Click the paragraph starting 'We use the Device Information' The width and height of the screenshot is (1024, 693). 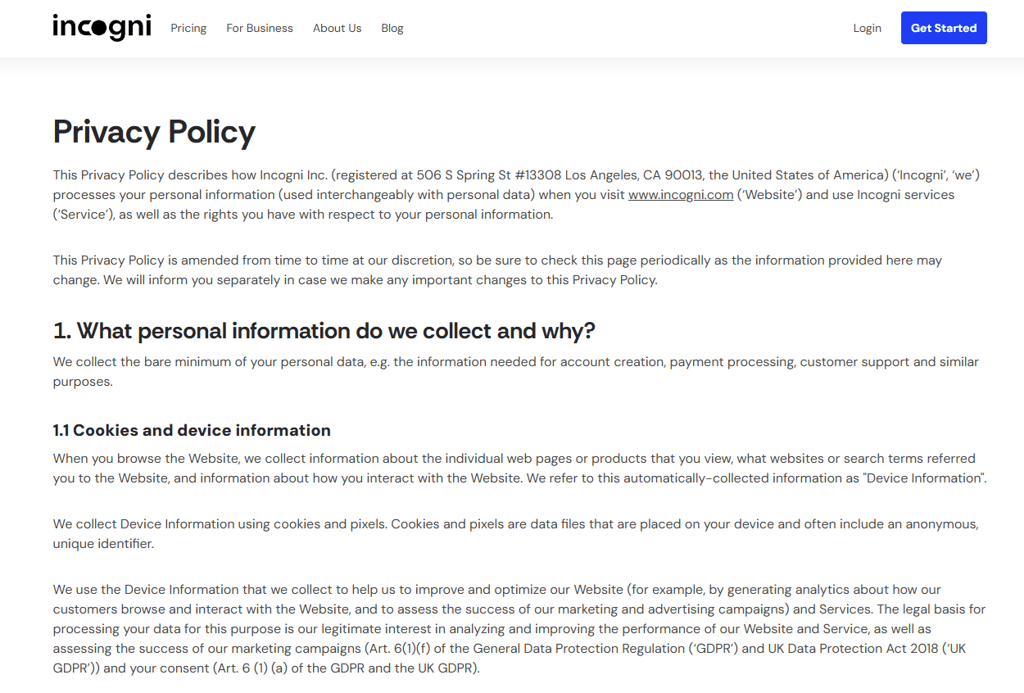pyautogui.click(x=519, y=629)
